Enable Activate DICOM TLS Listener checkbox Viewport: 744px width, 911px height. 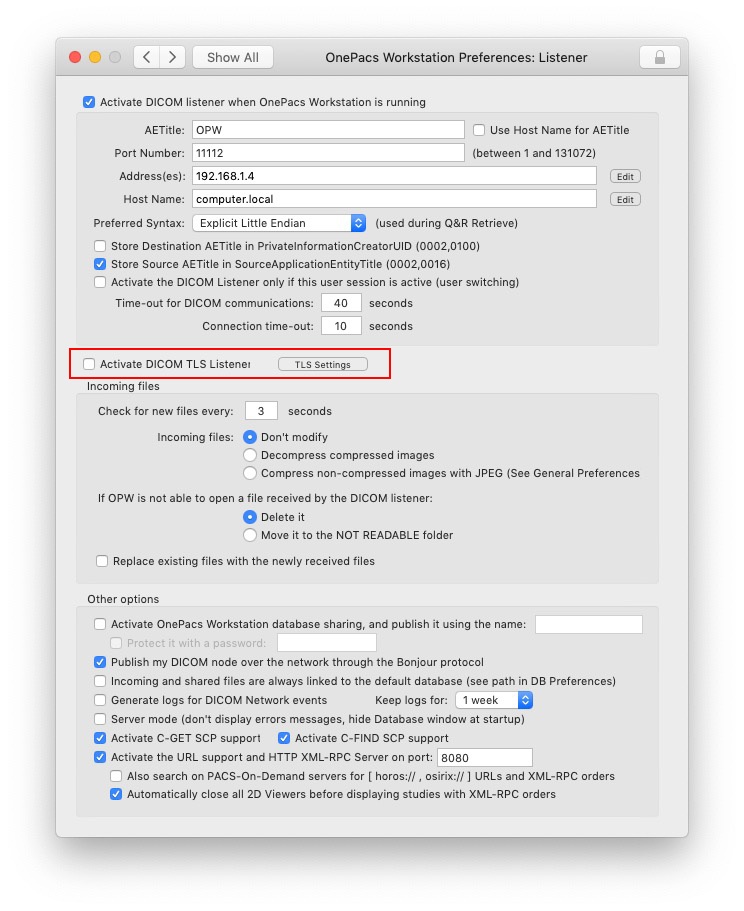pos(89,364)
